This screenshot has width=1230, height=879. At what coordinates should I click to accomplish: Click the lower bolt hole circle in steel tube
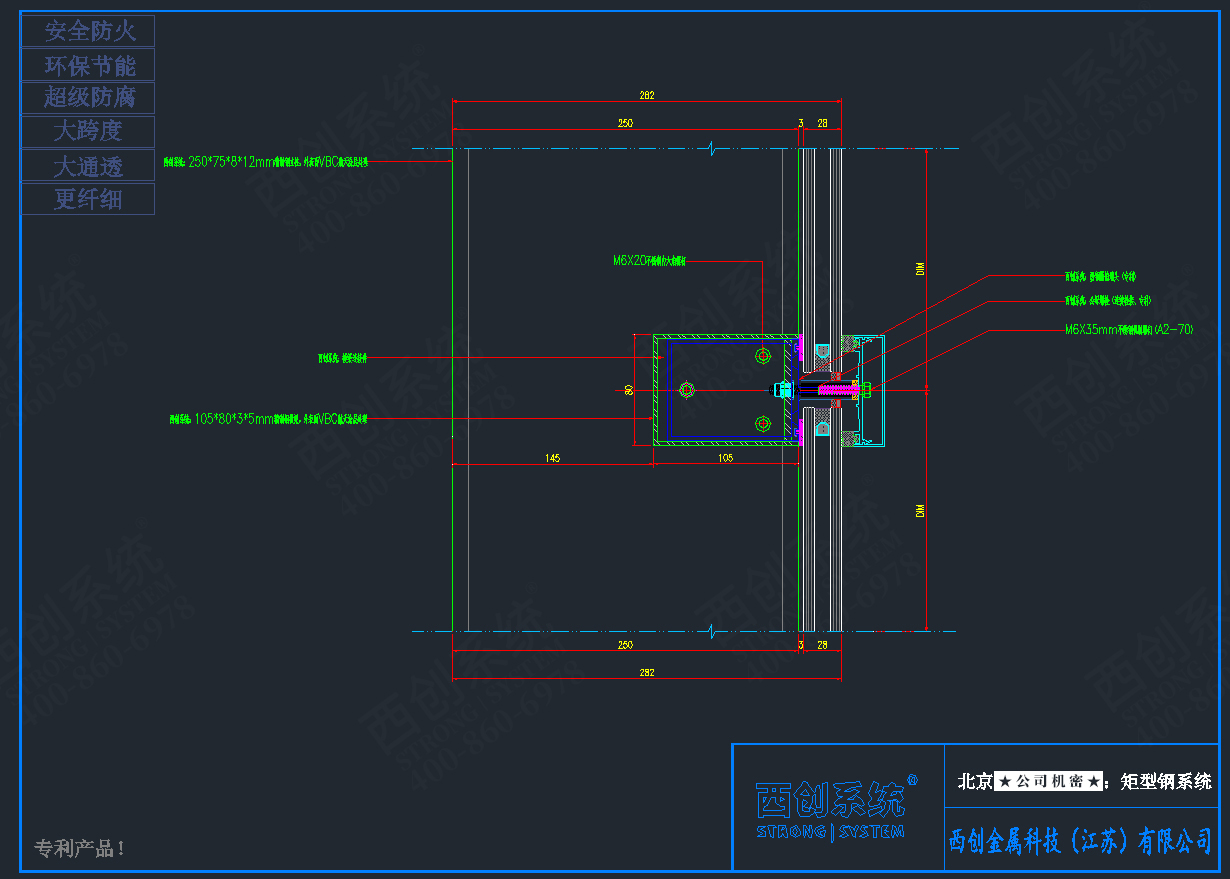pos(764,424)
